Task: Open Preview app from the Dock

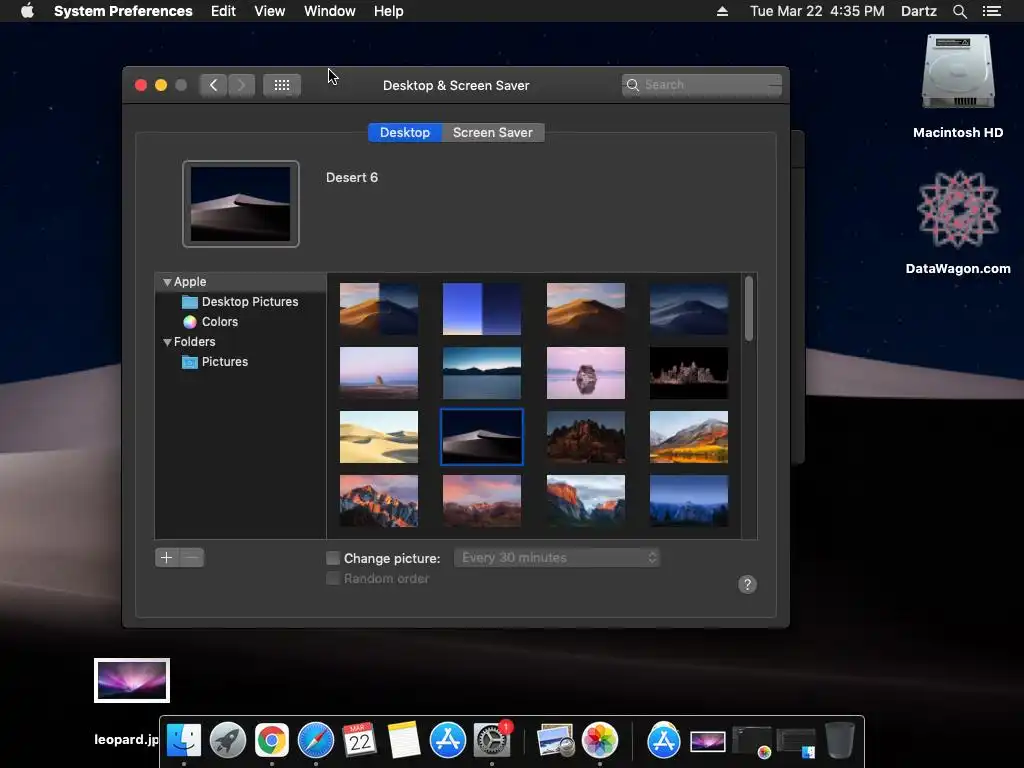Action: pos(555,740)
